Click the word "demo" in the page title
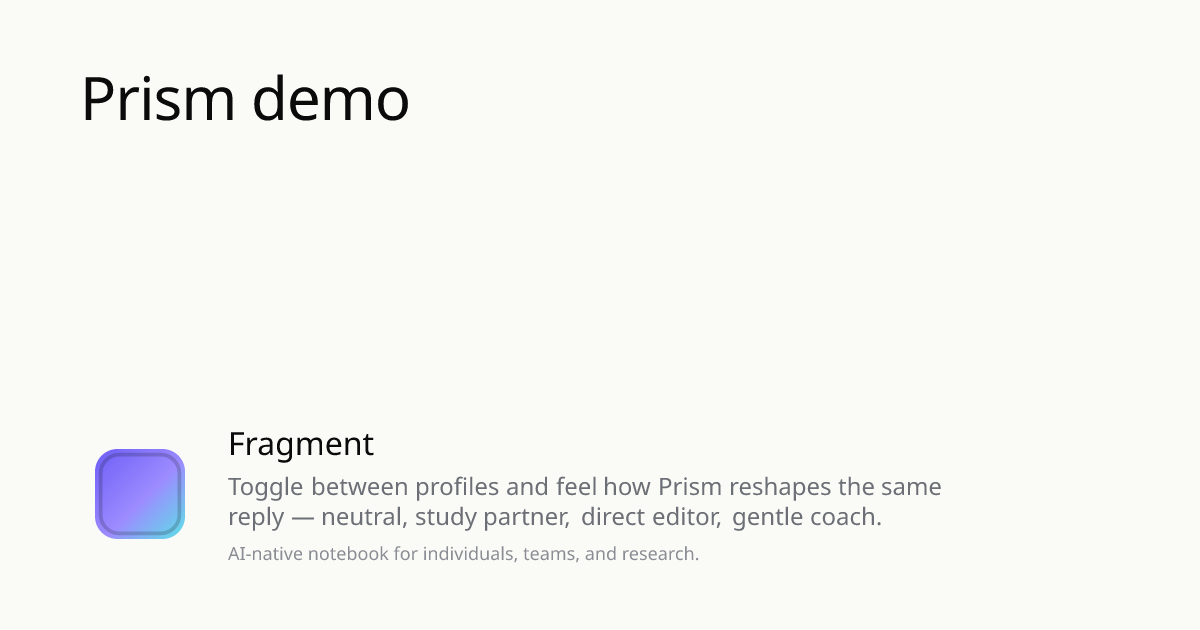The width and height of the screenshot is (1200, 630). pyautogui.click(x=330, y=99)
